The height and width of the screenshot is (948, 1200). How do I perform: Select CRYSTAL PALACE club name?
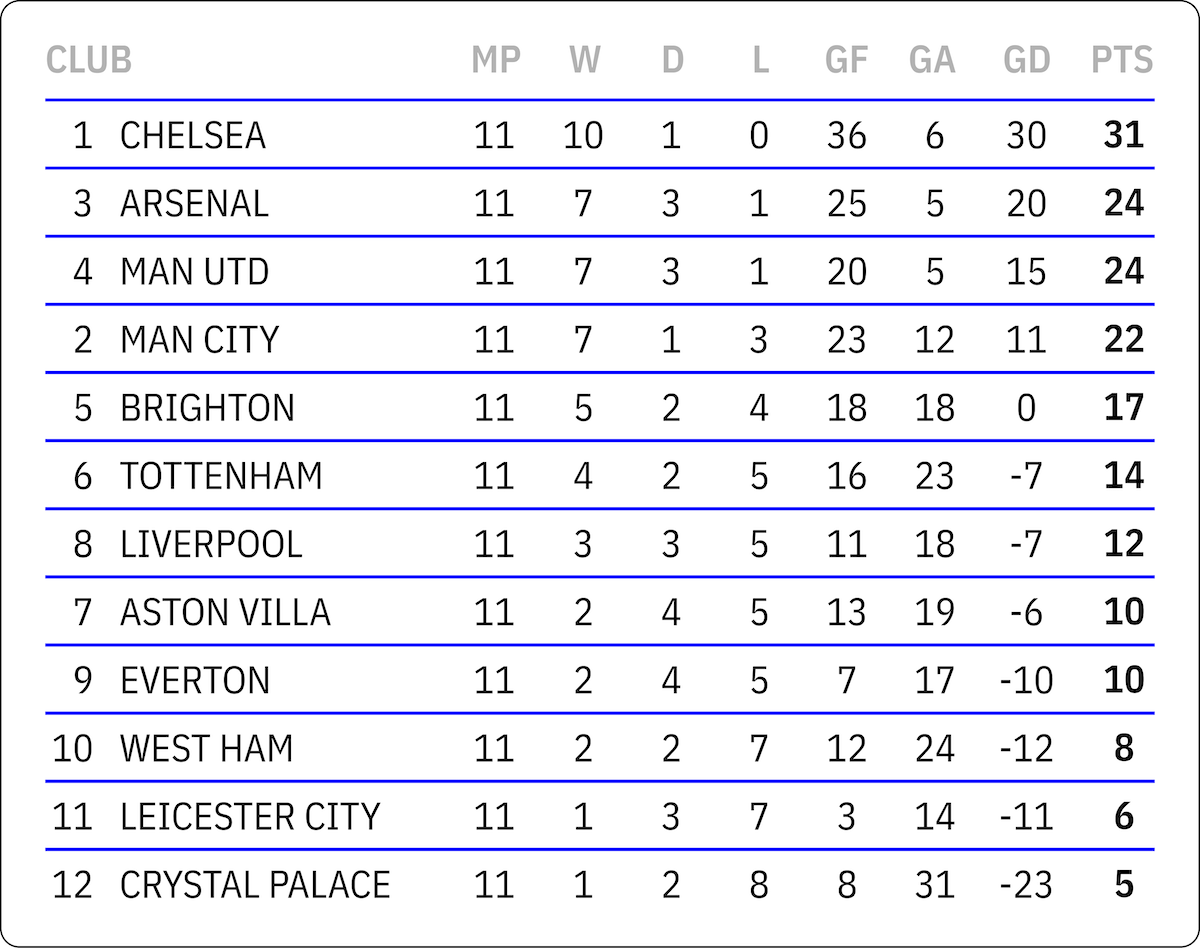255,885
